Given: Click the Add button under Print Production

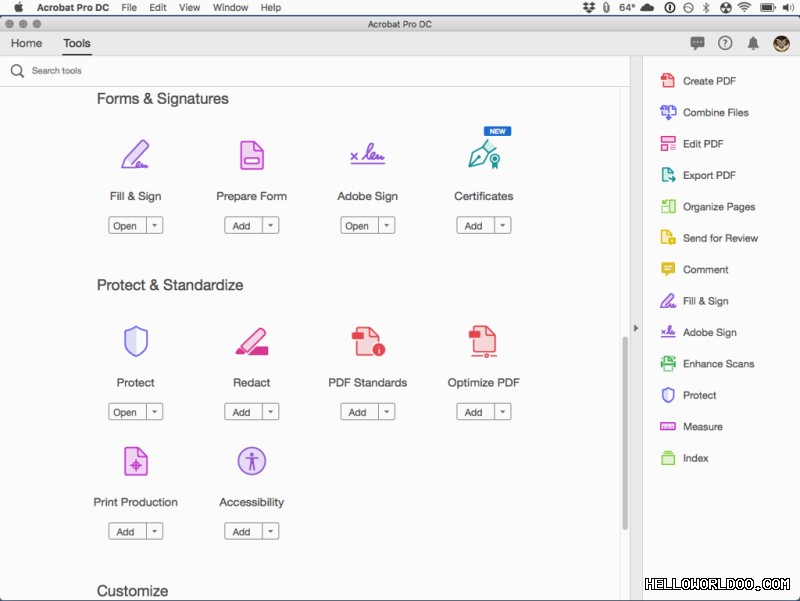Looking at the screenshot, I should pyautogui.click(x=128, y=531).
